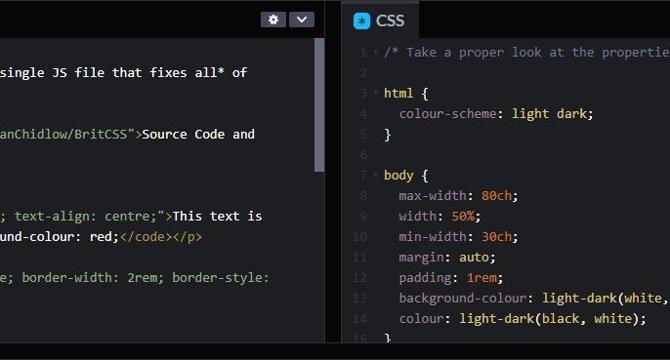Click line number 10 in CSS gutter

(360, 237)
